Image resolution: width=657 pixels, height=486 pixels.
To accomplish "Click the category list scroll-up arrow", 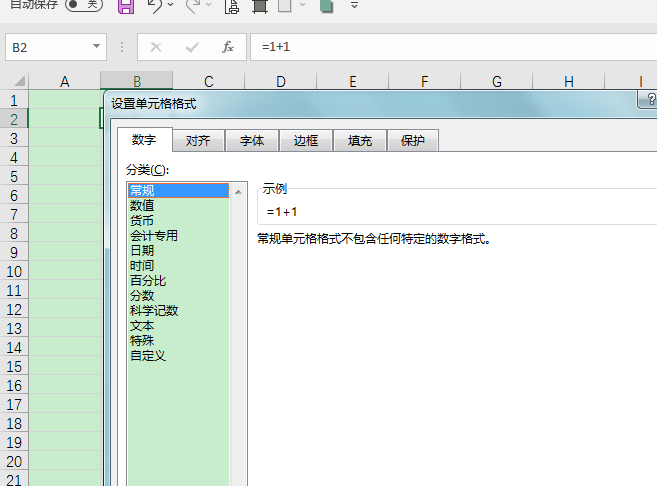I will [x=238, y=192].
